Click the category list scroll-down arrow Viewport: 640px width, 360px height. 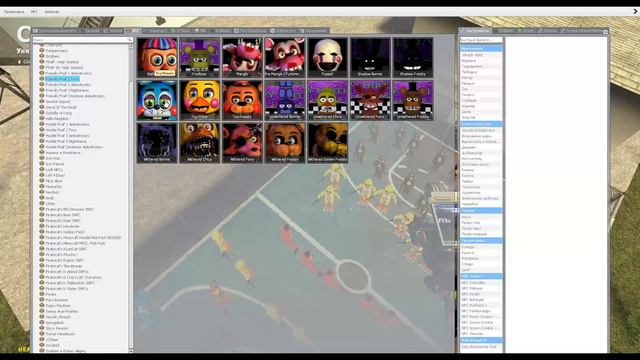131,350
